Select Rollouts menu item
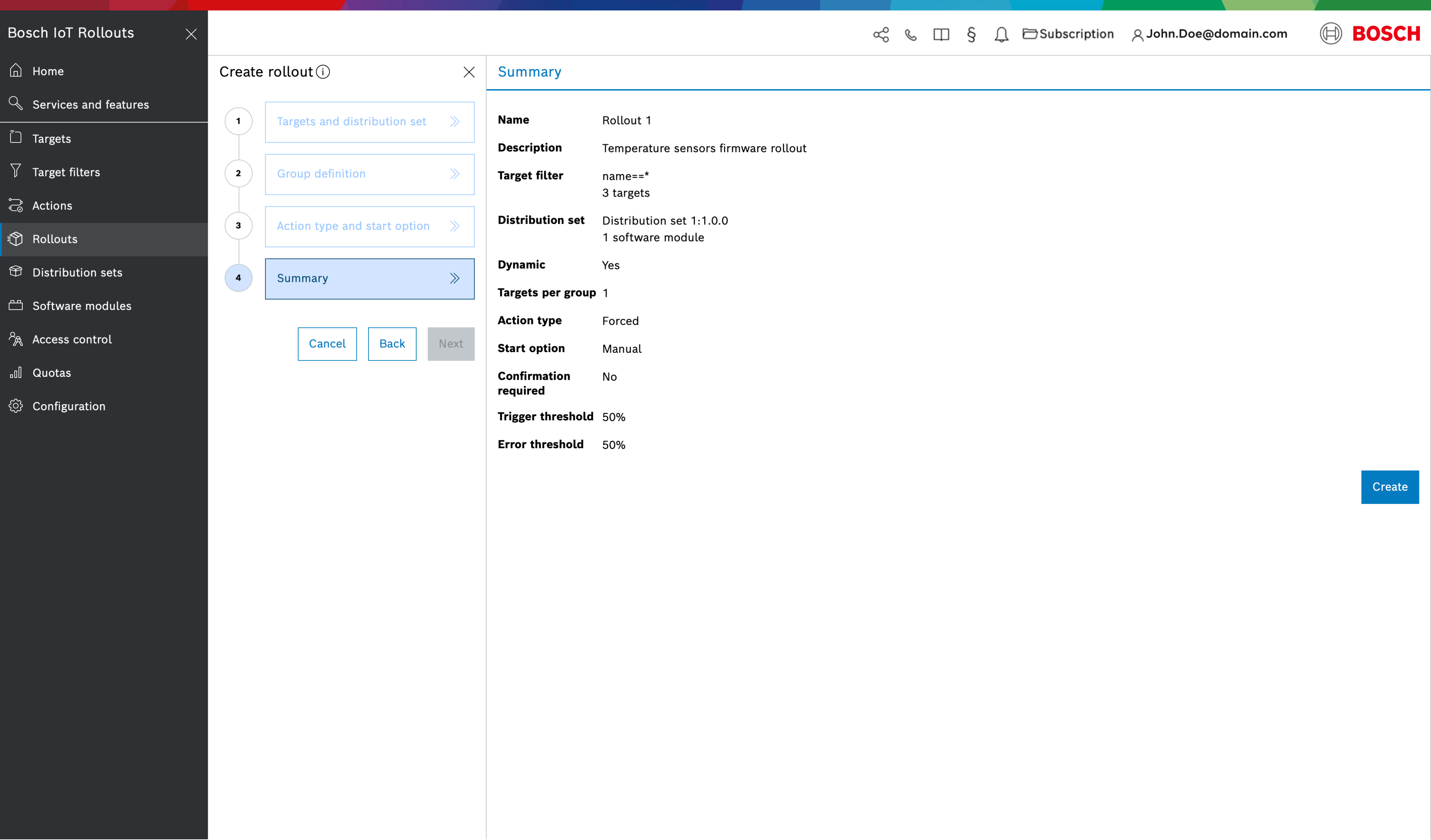The width and height of the screenshot is (1431, 840). (x=104, y=239)
